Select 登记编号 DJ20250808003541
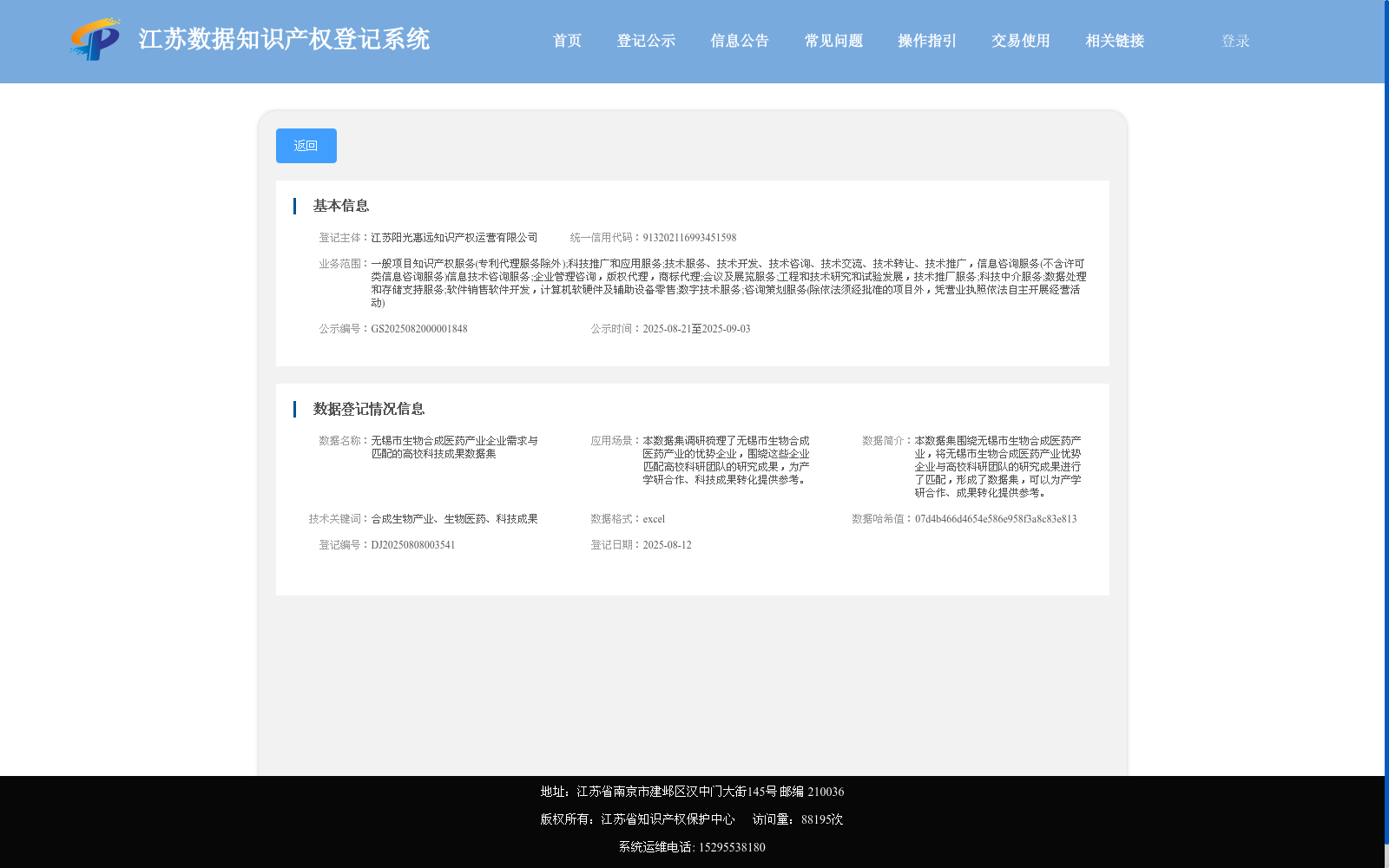Screen dimensions: 1389x868 pos(413,545)
